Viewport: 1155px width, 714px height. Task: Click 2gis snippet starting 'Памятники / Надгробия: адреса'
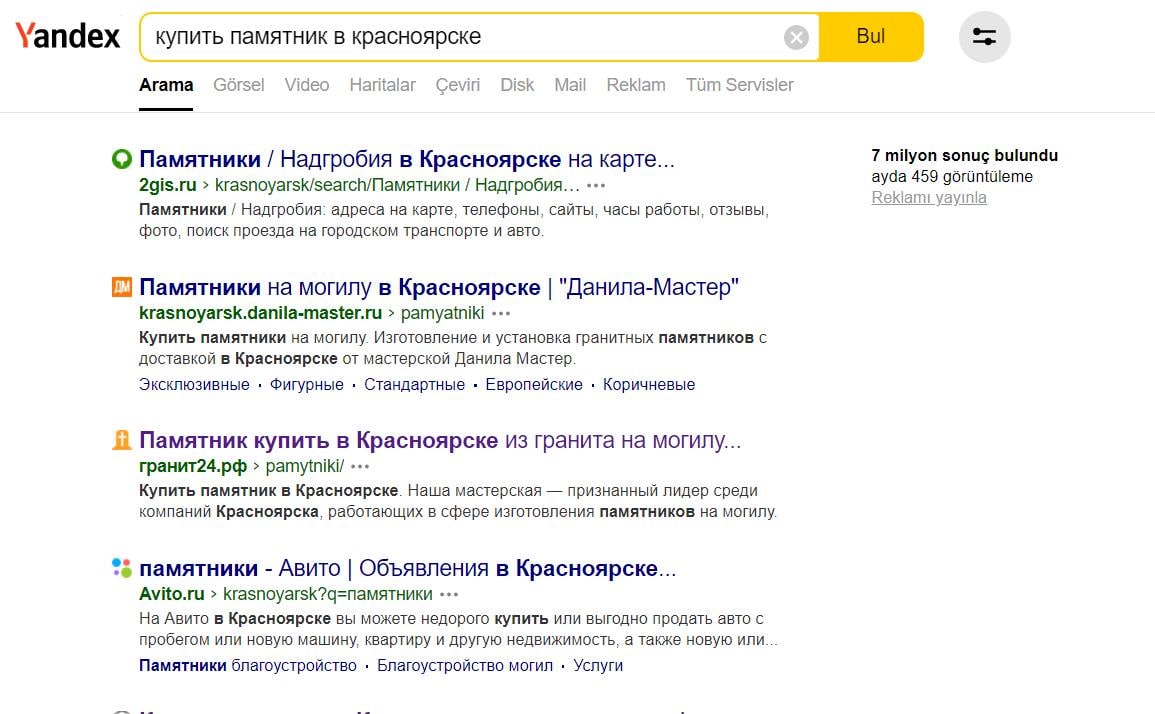(454, 220)
